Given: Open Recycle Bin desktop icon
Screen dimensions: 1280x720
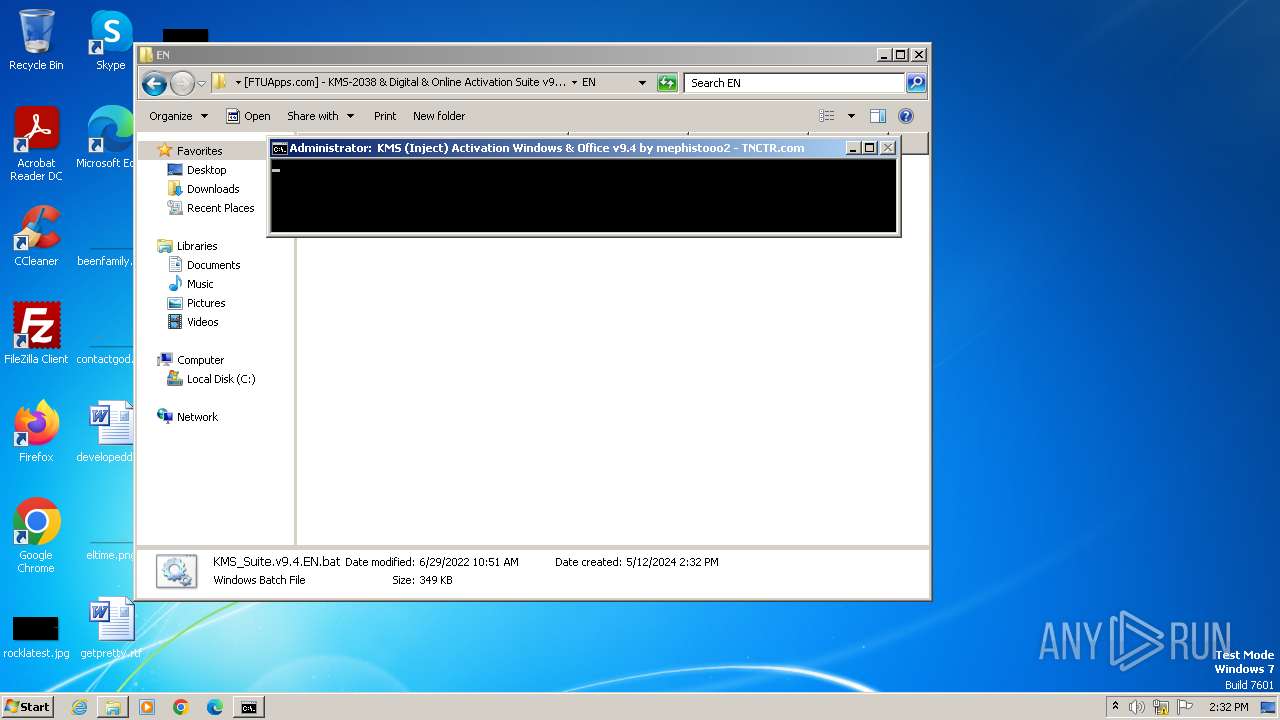Looking at the screenshot, I should (x=36, y=40).
